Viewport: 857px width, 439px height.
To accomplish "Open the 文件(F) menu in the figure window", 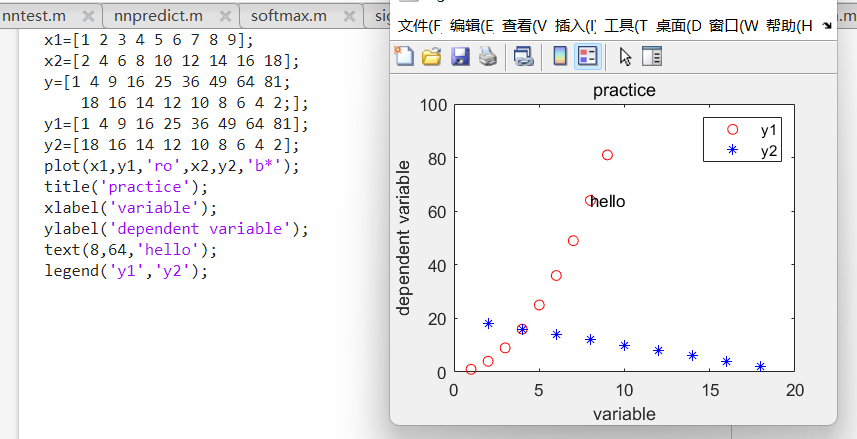I will coord(419,25).
